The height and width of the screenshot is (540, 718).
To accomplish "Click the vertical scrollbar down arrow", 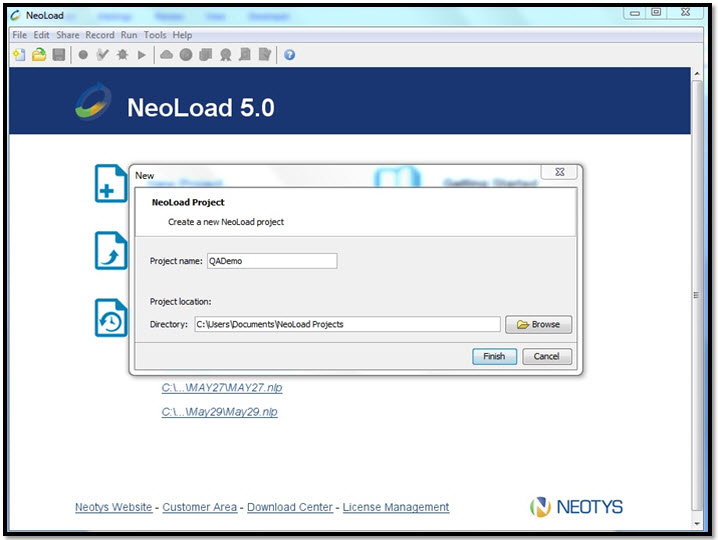I will [x=697, y=524].
